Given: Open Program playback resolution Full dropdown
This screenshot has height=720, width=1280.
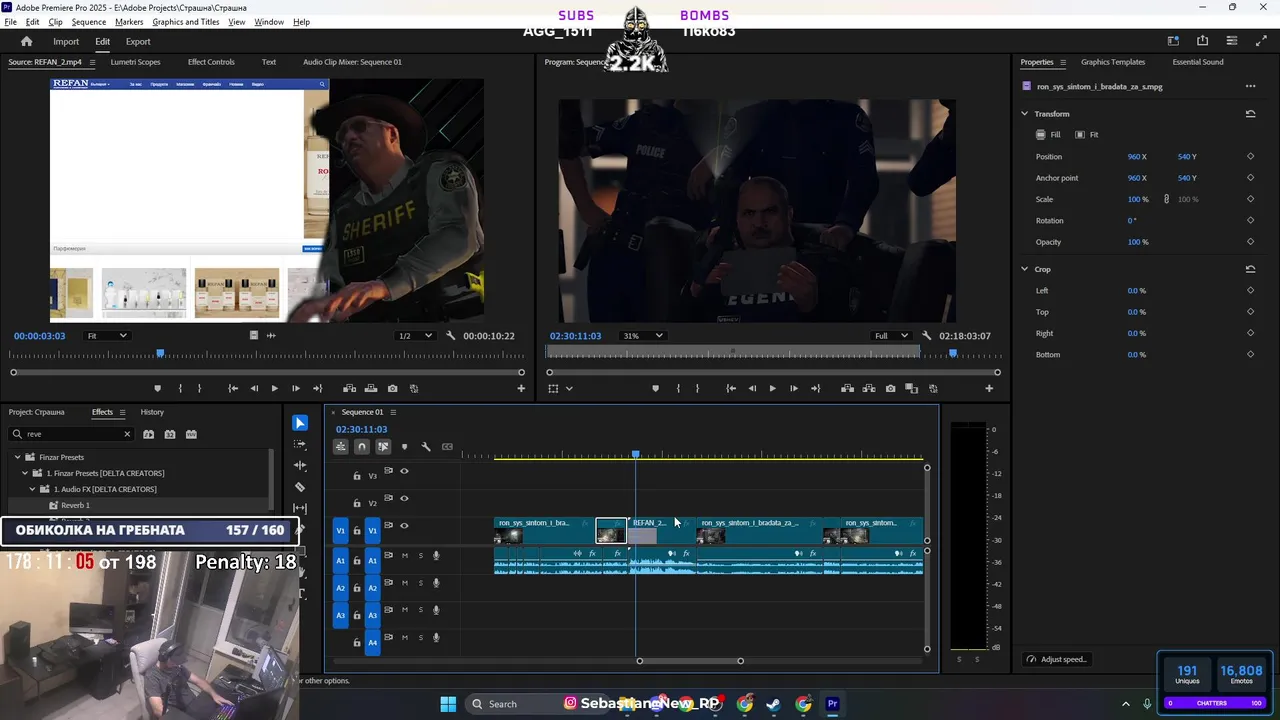Looking at the screenshot, I should 890,336.
